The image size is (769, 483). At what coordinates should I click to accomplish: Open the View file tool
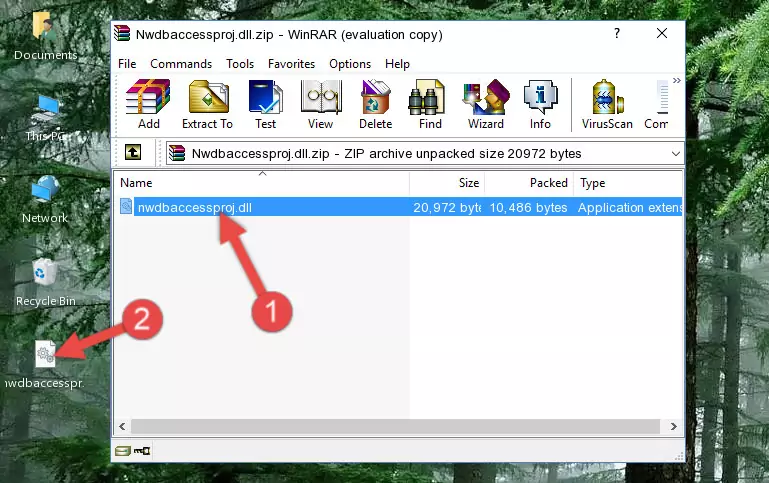point(321,104)
